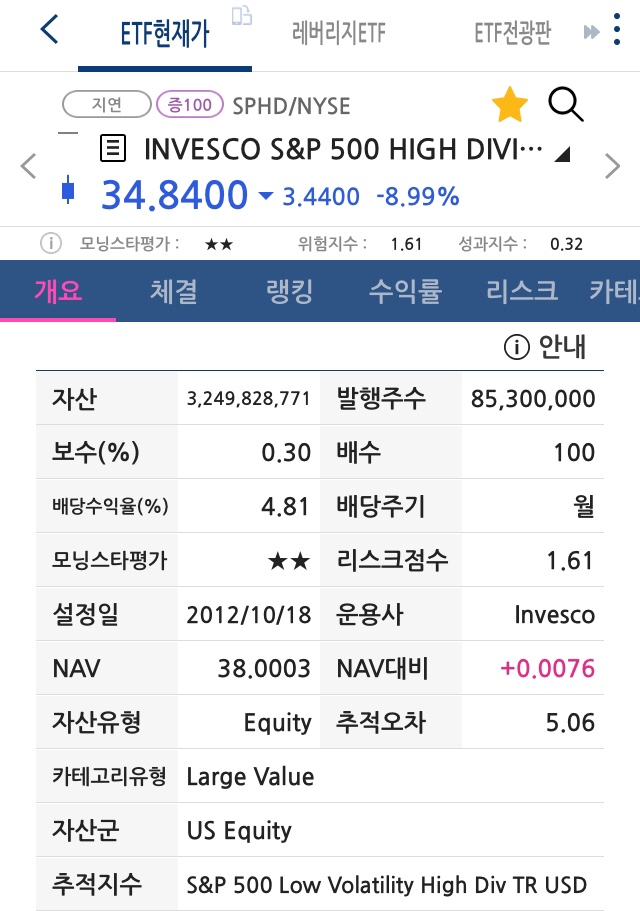Tap the S&P 500 Low Volatility index name
Viewport: 640px width, 911px height.
coord(387,885)
